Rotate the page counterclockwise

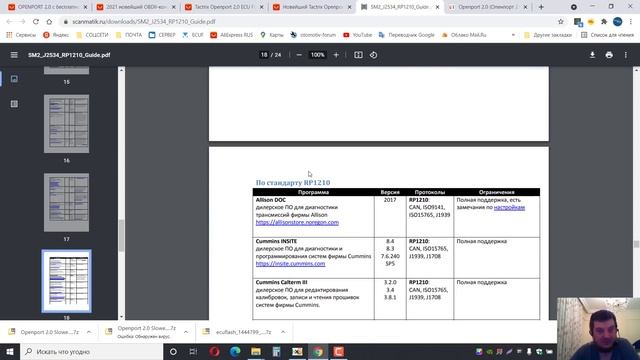click(373, 55)
